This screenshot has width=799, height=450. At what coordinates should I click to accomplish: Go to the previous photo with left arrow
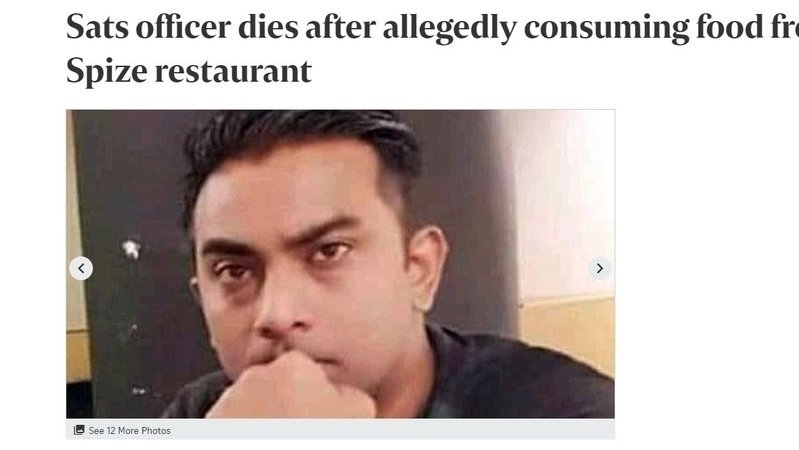tap(81, 268)
